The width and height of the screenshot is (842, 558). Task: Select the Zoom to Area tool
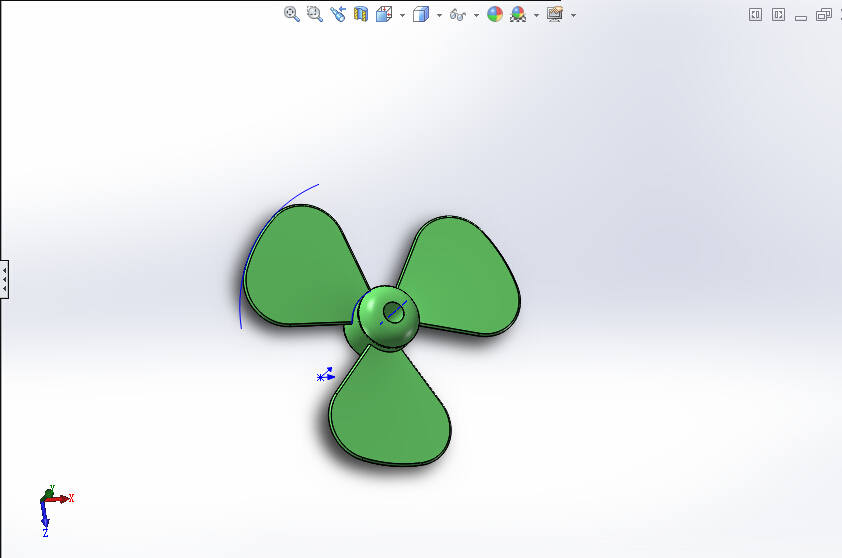(315, 14)
